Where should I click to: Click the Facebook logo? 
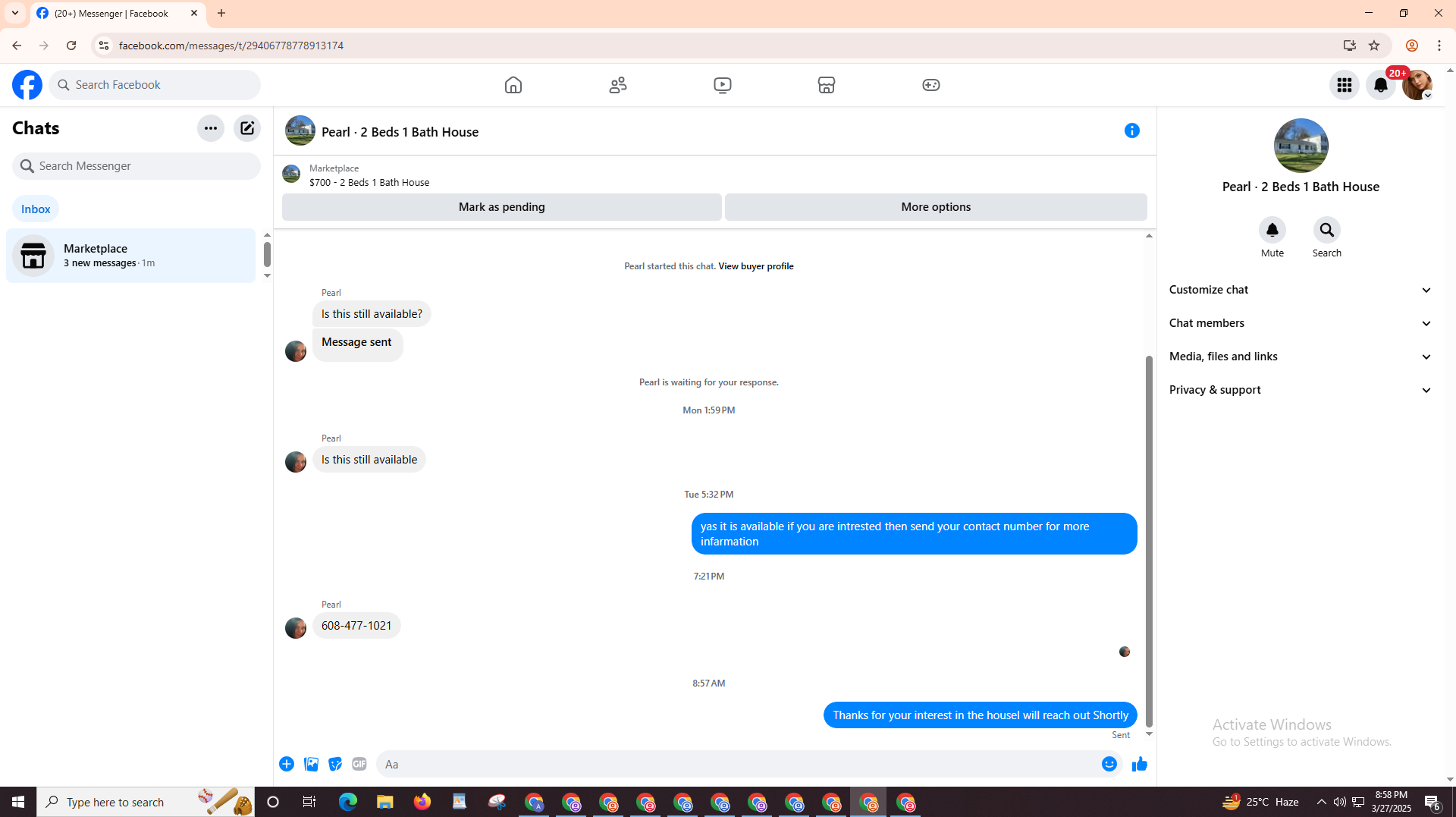27,85
